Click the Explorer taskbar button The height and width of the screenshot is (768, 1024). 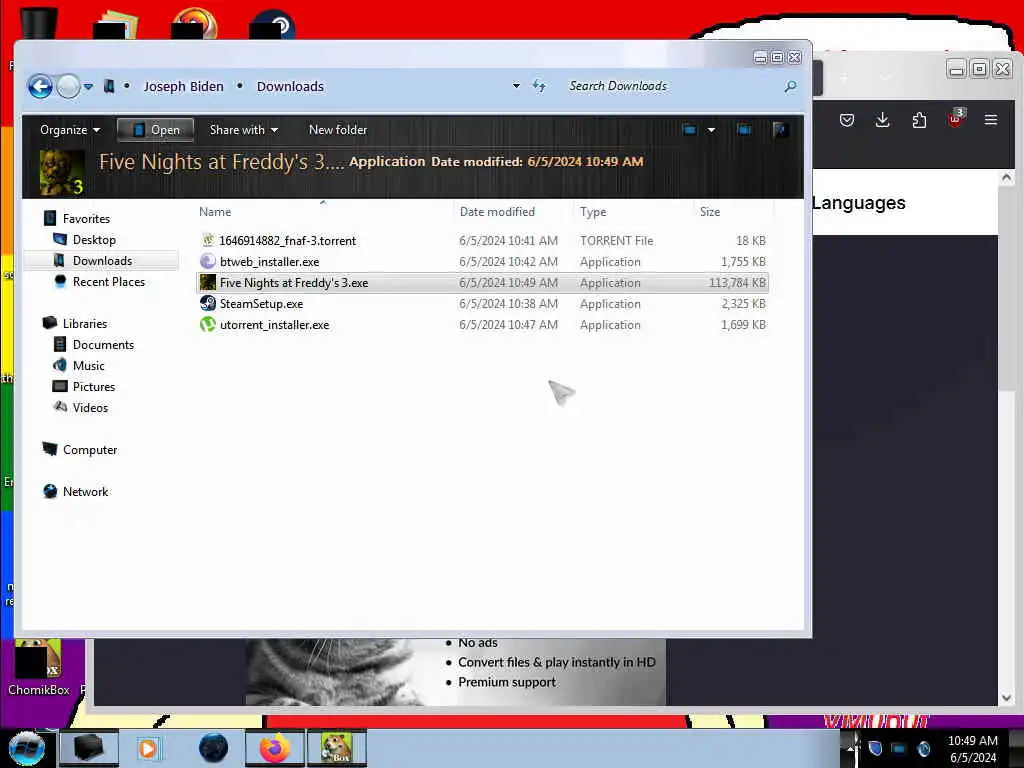point(89,748)
